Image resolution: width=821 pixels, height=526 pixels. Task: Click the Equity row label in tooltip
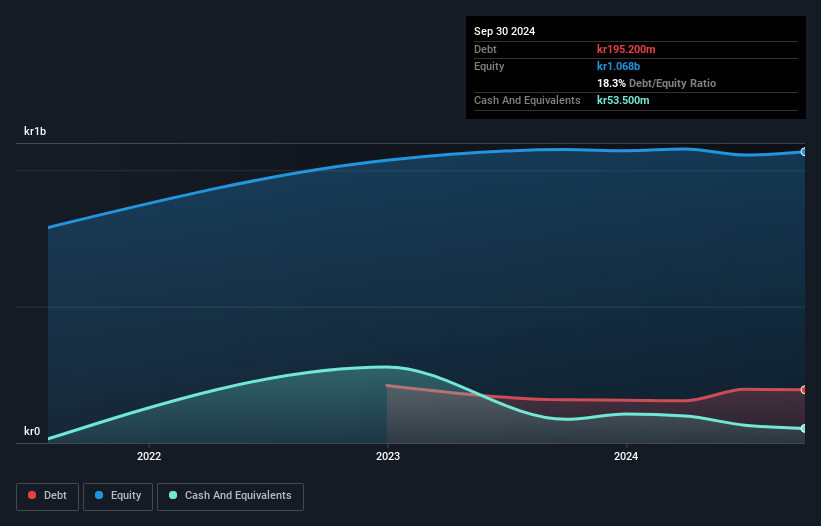coord(489,66)
